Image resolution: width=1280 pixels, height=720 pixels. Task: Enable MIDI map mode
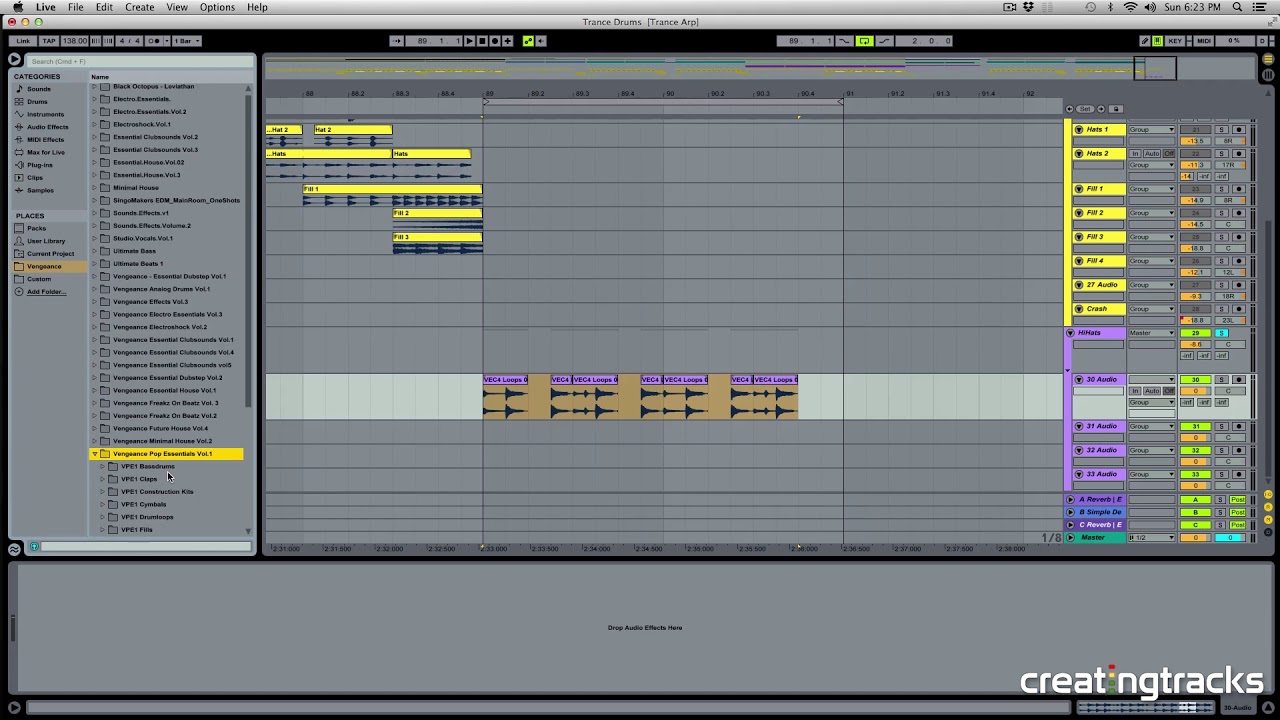pos(1204,41)
